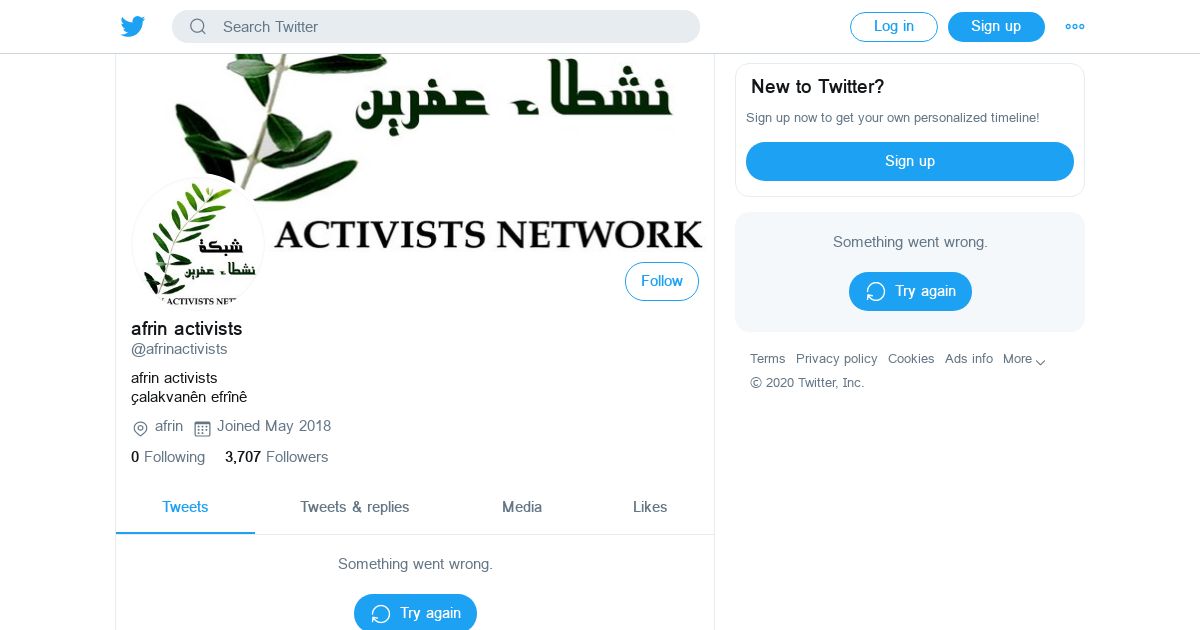Open the three-dots more menu icon
The image size is (1200, 630).
coord(1075,27)
